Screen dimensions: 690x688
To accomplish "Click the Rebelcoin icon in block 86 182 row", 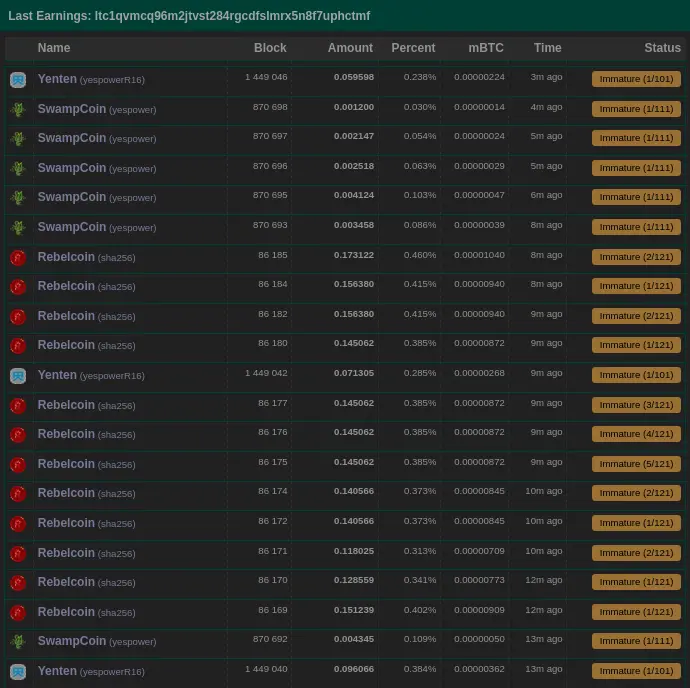I will pyautogui.click(x=18, y=317).
